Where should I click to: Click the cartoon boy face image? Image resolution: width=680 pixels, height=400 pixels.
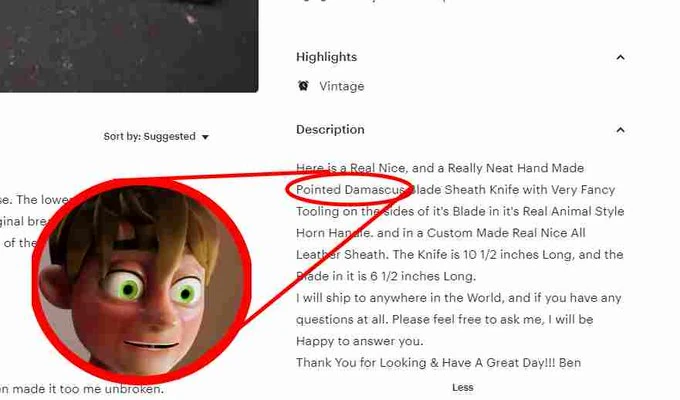tap(142, 281)
